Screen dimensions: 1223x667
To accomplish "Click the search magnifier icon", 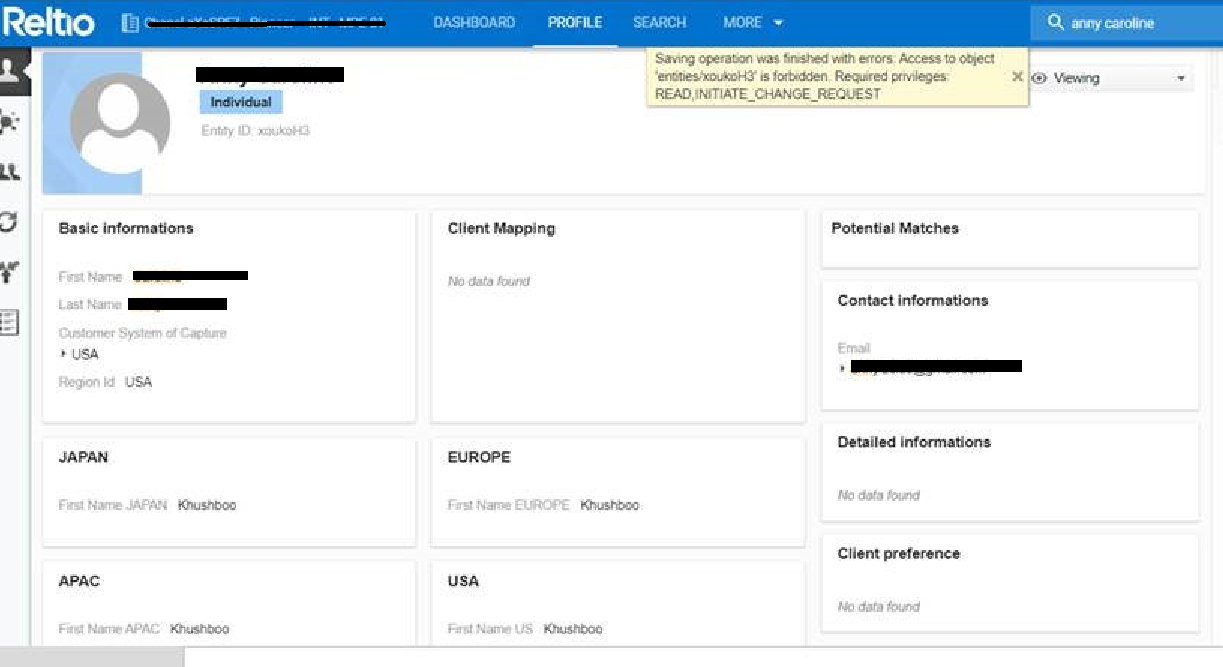I will (1055, 22).
